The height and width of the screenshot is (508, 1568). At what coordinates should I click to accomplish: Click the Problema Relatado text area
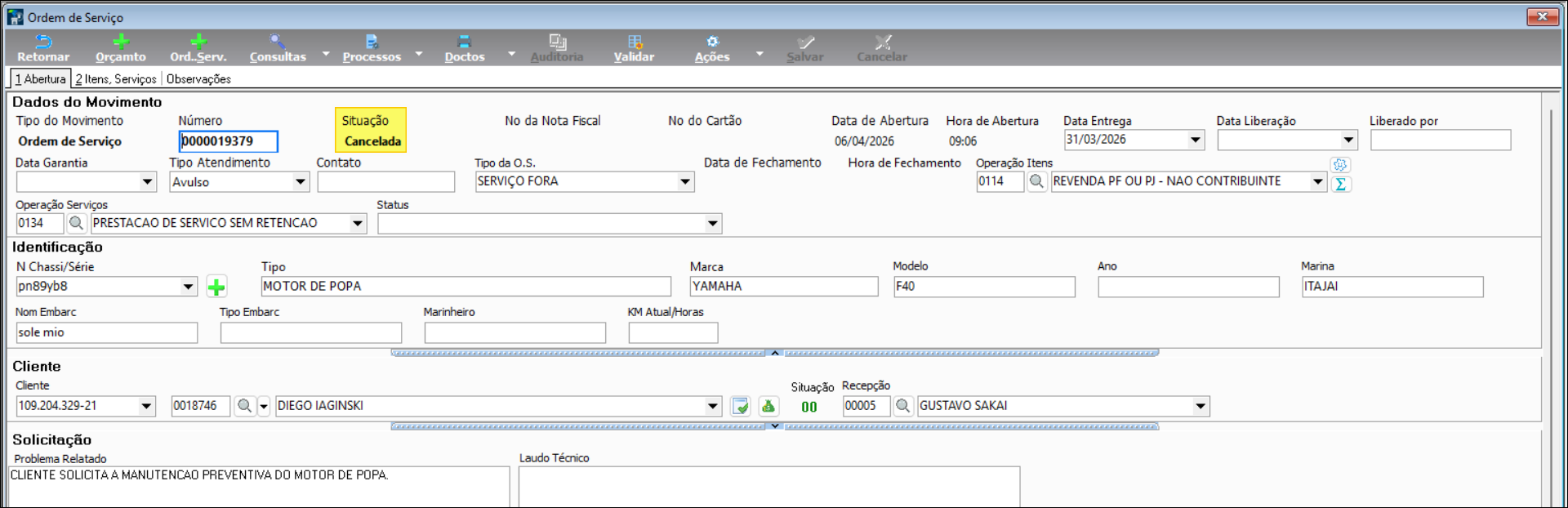click(259, 487)
